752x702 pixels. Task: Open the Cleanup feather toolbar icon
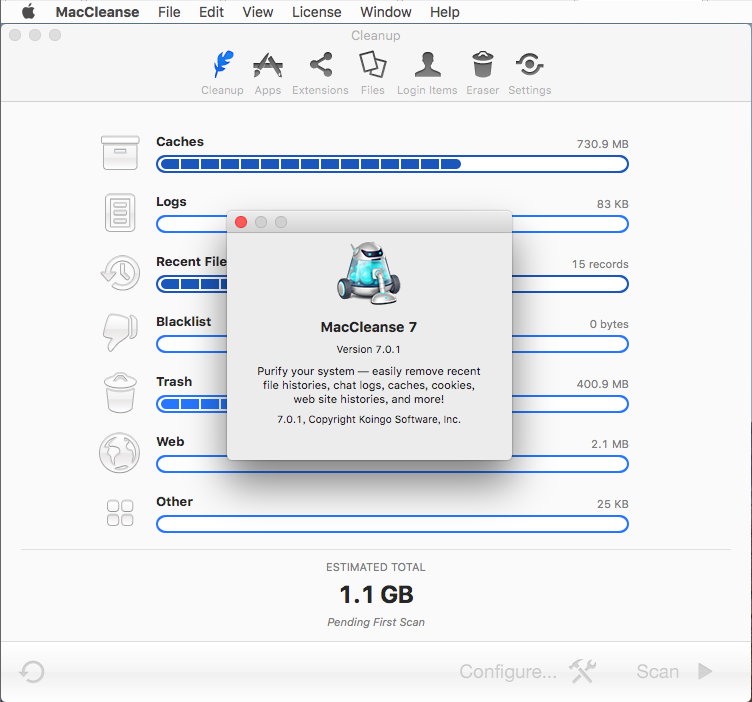tap(223, 64)
